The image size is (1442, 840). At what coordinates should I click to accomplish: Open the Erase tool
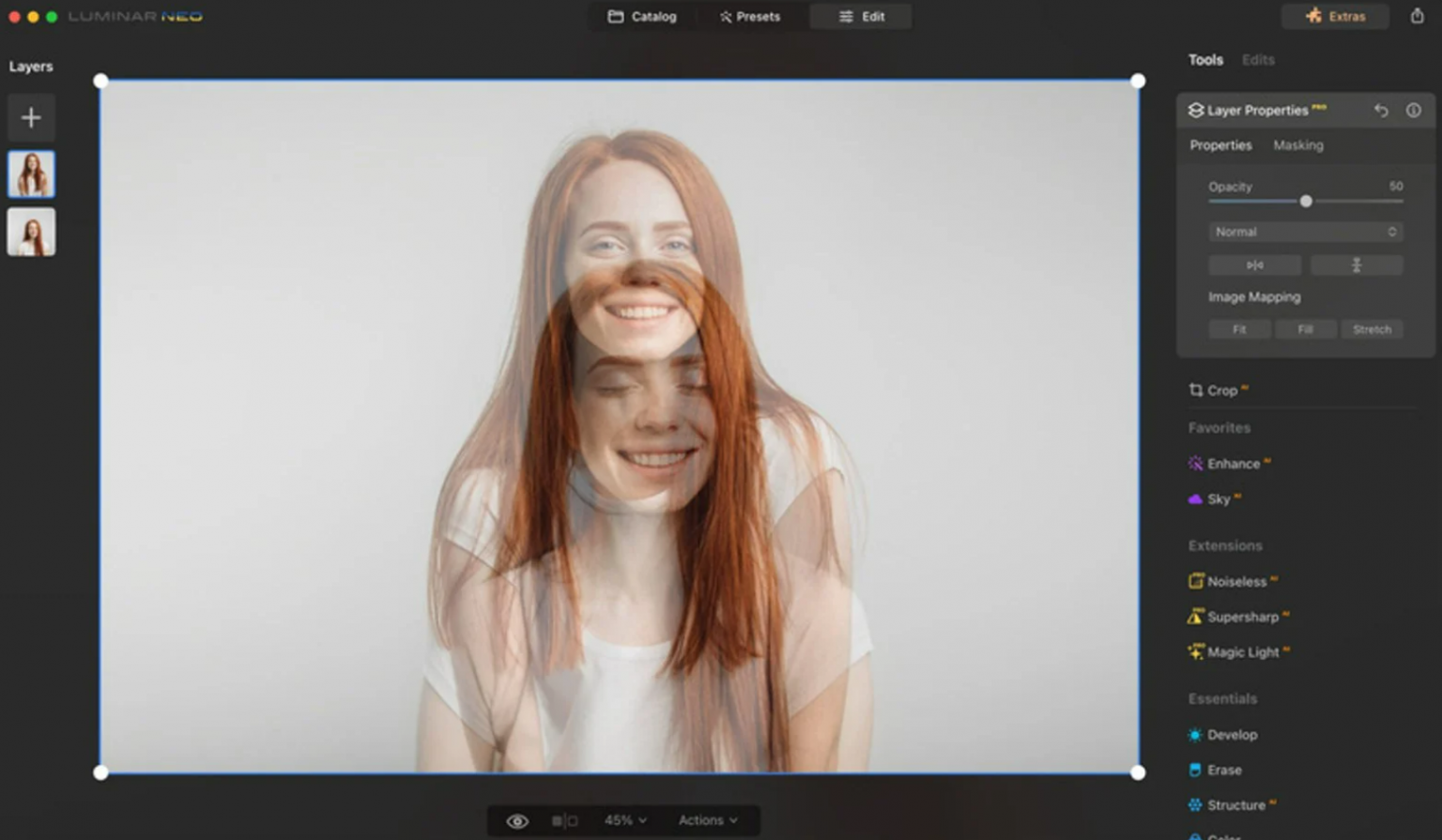point(1216,770)
